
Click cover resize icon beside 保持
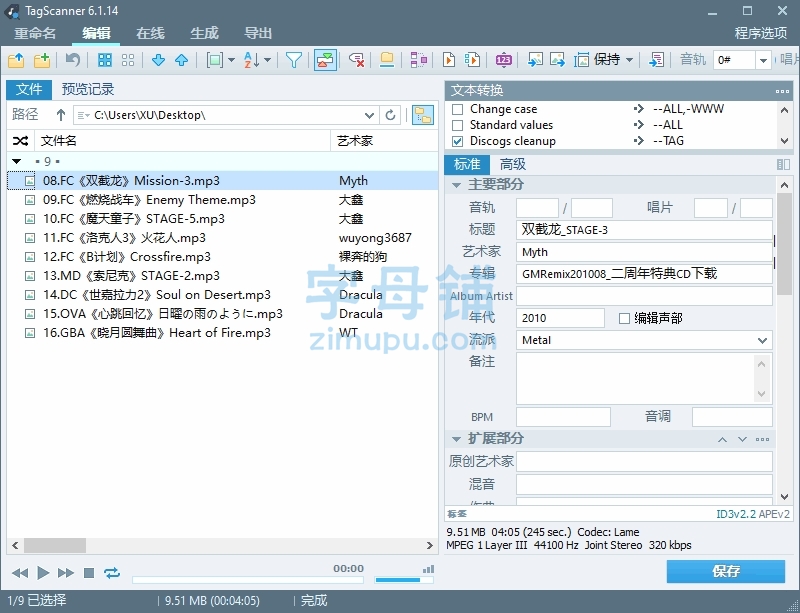click(581, 60)
